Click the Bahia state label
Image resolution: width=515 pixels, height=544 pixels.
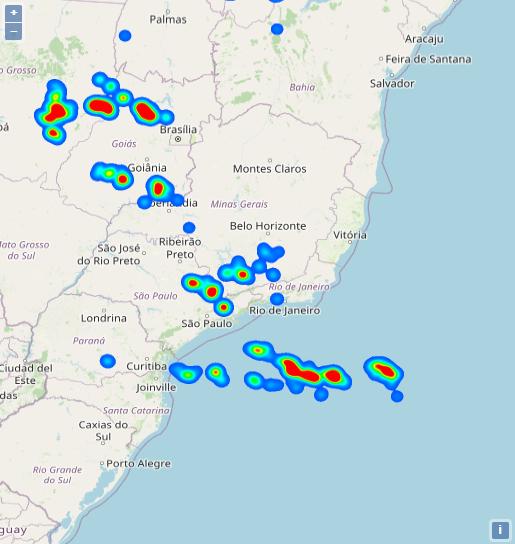(302, 87)
